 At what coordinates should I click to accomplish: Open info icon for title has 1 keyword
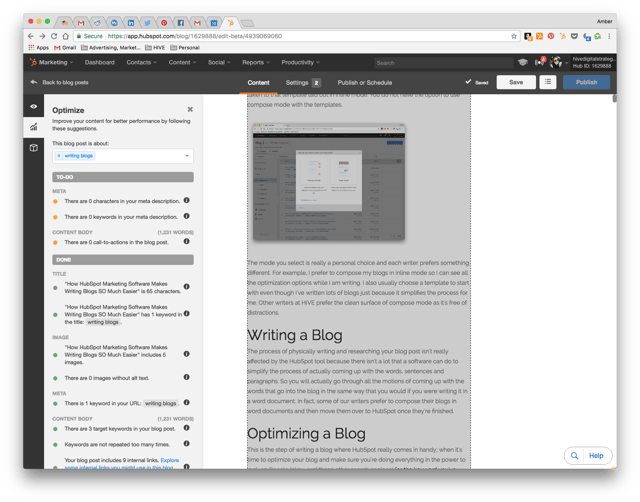tap(187, 313)
